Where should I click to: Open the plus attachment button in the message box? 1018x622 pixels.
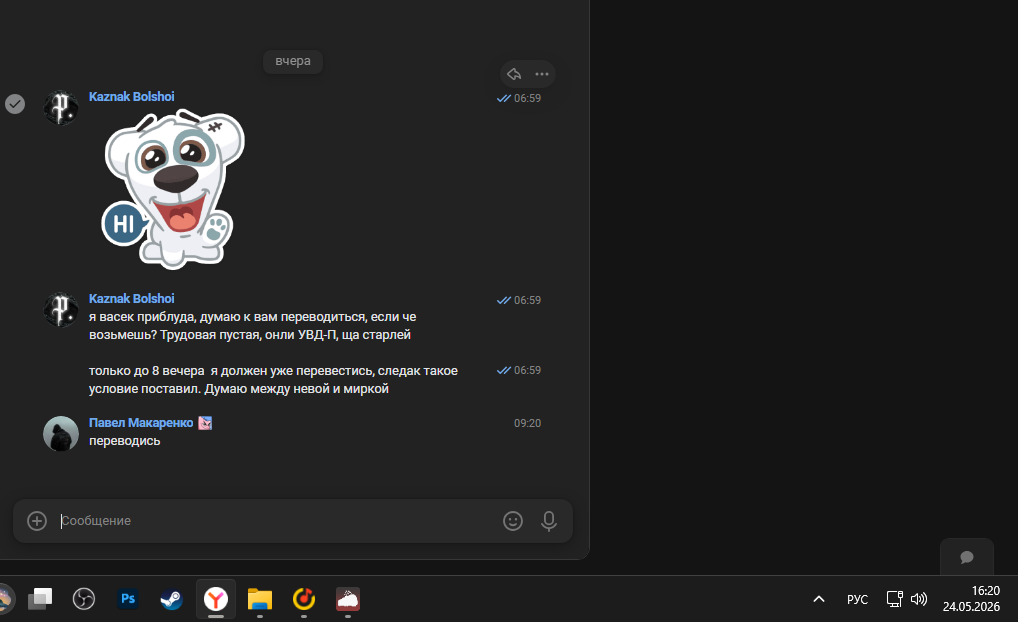pos(37,521)
